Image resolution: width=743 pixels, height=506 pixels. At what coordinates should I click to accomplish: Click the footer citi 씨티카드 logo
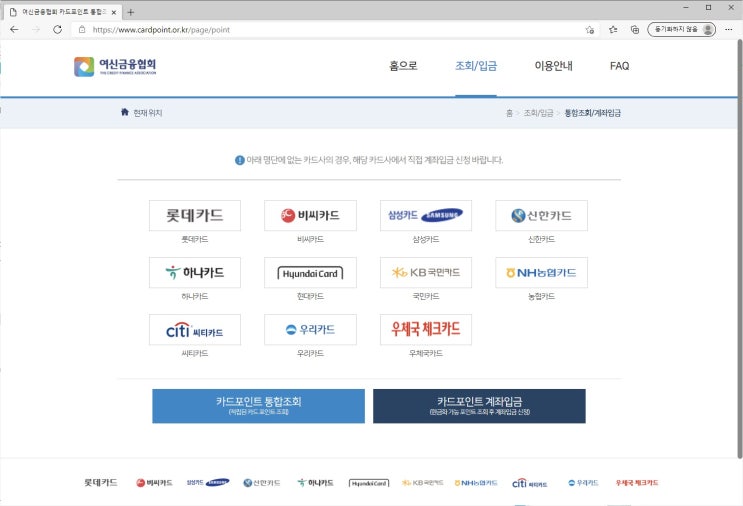point(529,483)
